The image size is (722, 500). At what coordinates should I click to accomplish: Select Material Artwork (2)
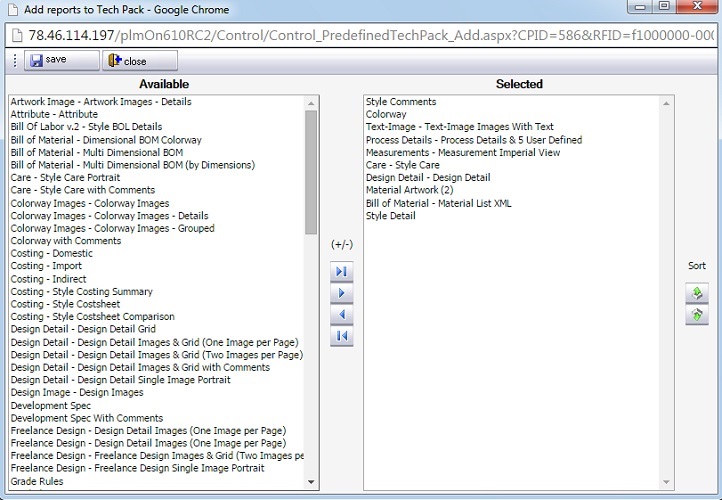tap(409, 190)
